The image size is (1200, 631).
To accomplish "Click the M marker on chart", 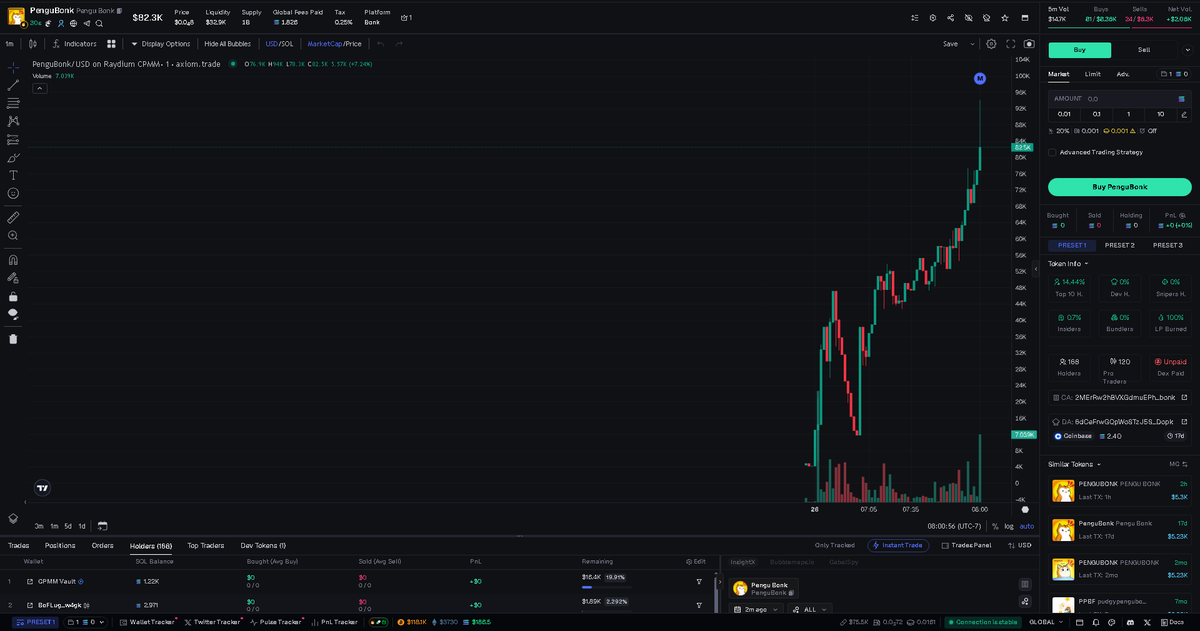I will [980, 78].
